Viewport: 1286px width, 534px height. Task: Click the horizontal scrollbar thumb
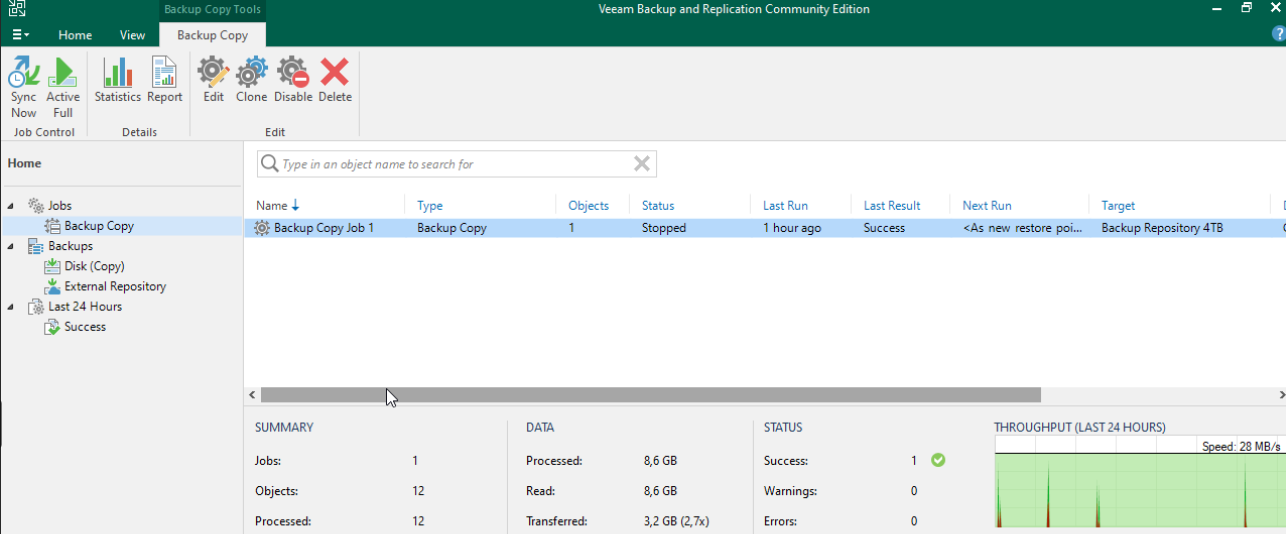(651, 395)
